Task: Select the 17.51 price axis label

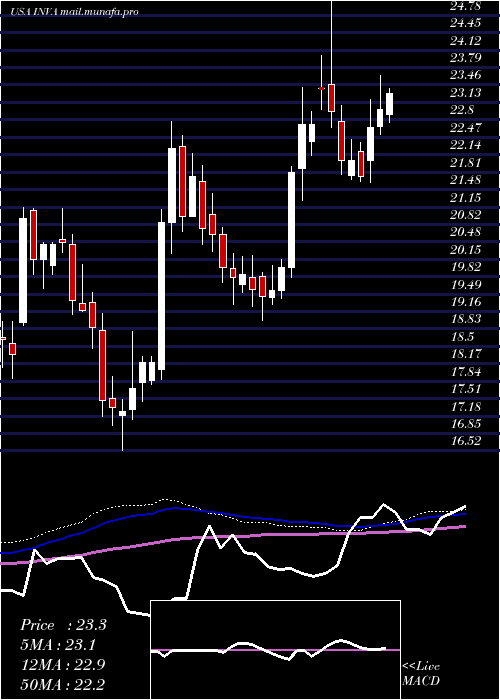Action: [466, 388]
